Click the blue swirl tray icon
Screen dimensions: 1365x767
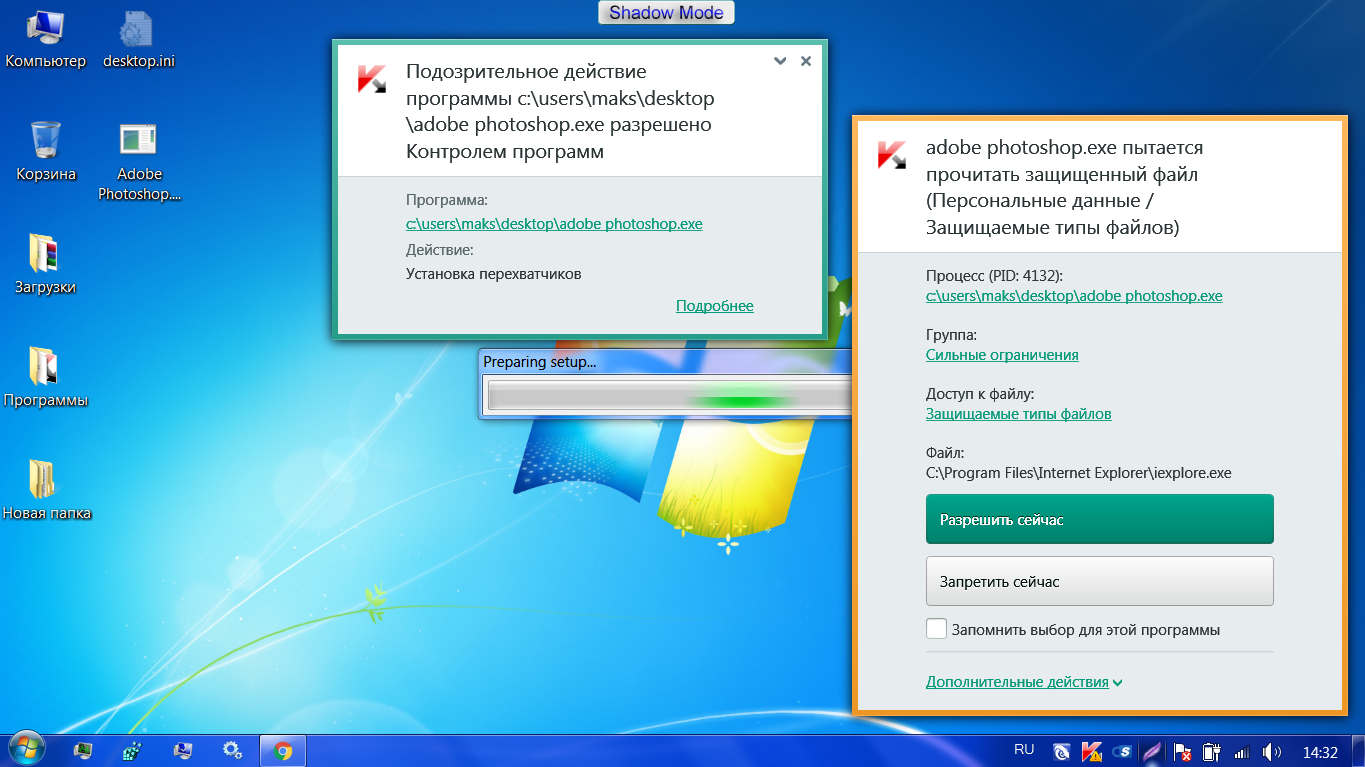click(x=1062, y=751)
